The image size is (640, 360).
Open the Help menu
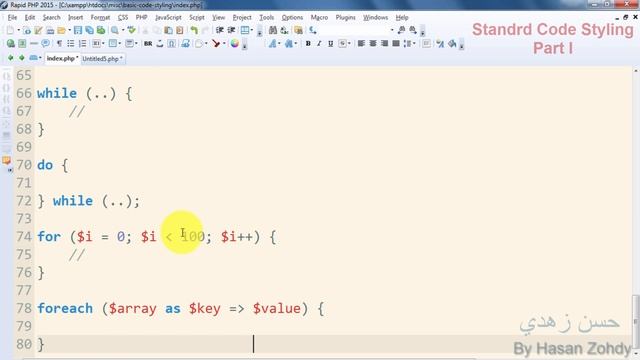(402, 18)
